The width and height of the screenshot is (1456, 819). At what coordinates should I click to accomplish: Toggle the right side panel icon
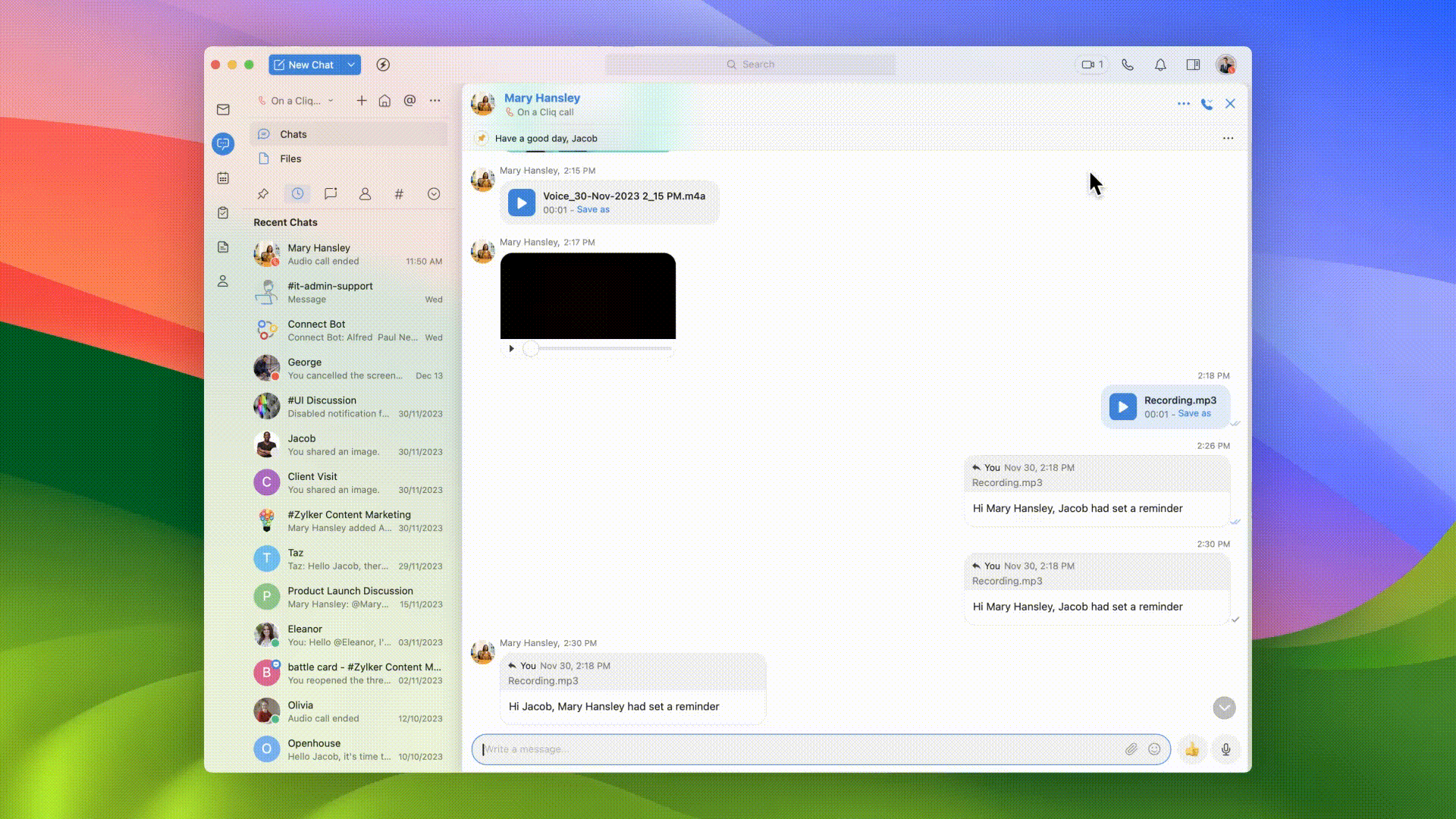[1193, 65]
